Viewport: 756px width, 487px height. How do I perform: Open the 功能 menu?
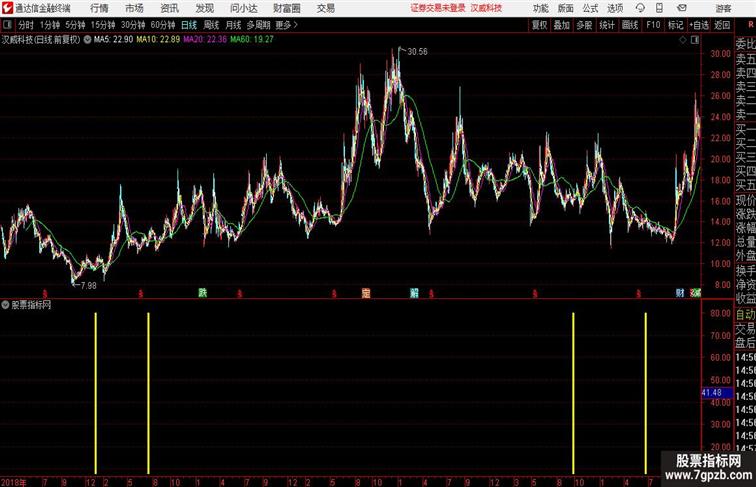pyautogui.click(x=540, y=8)
